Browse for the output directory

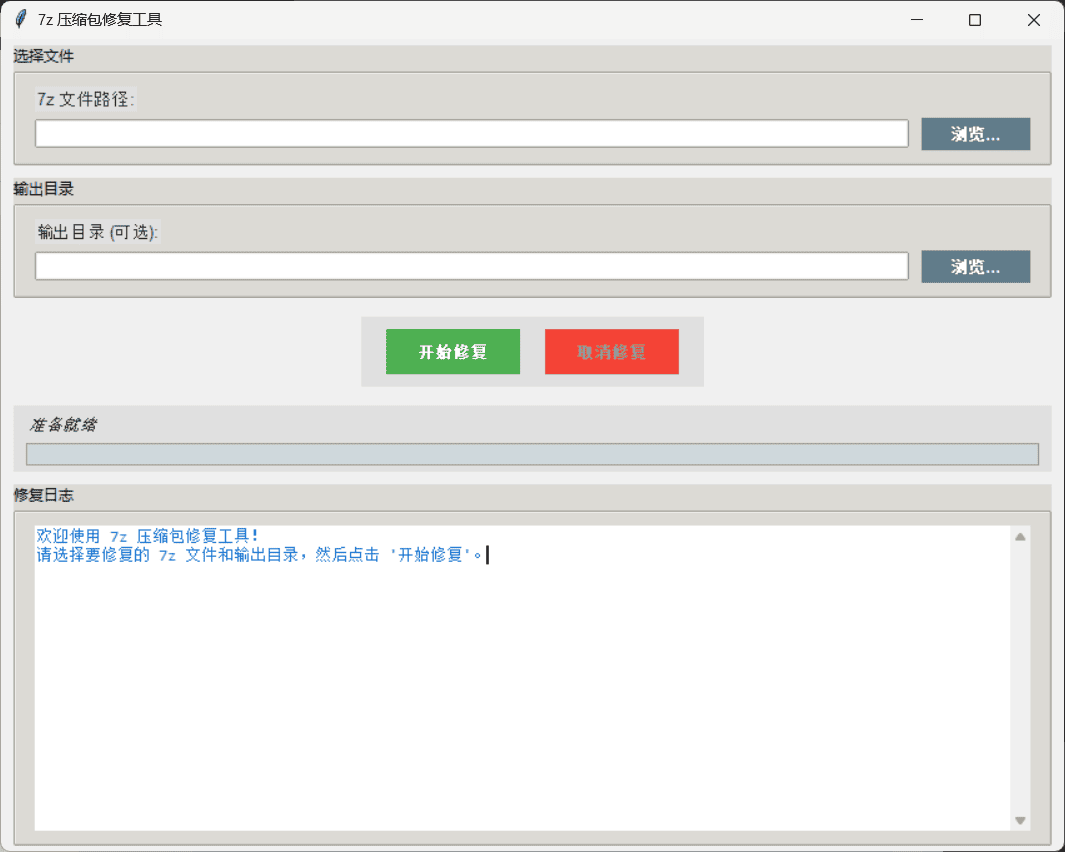click(975, 266)
